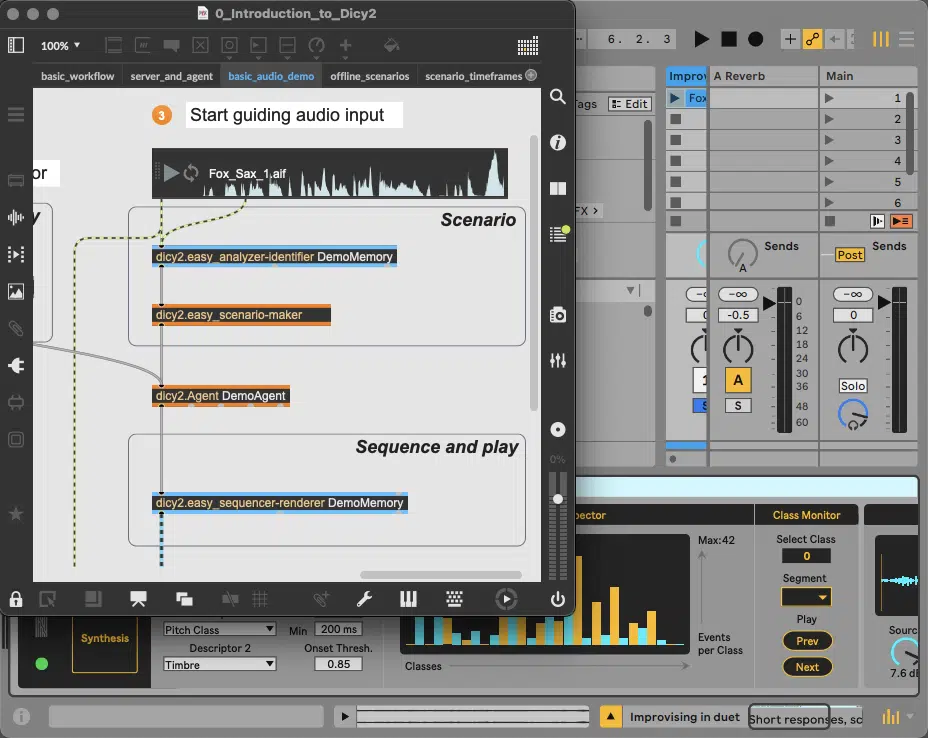Turn on audio with the power icon
Screen dimensions: 928x738
tap(558, 599)
